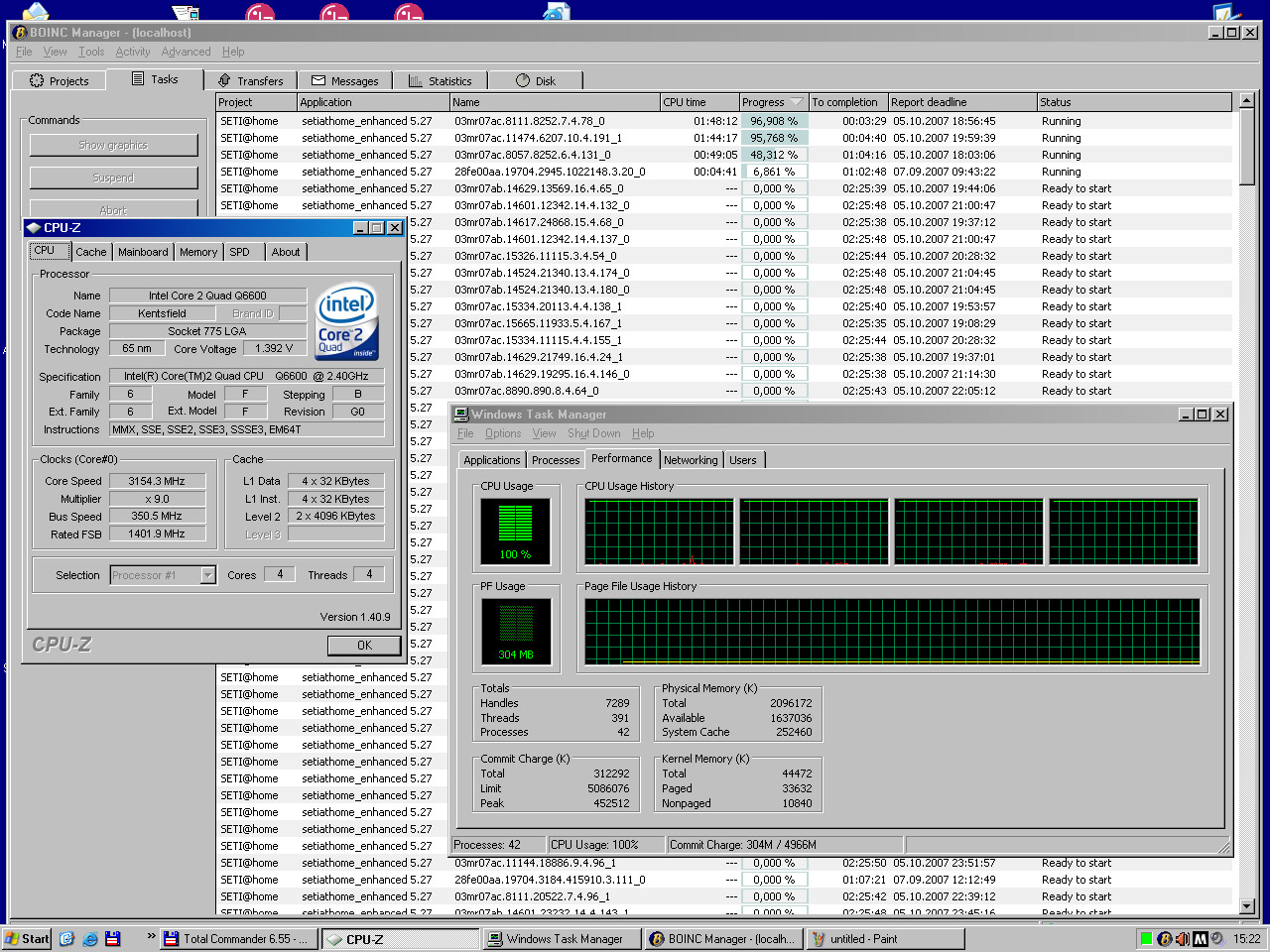Click the first quick launch desktop icon

tap(66, 938)
